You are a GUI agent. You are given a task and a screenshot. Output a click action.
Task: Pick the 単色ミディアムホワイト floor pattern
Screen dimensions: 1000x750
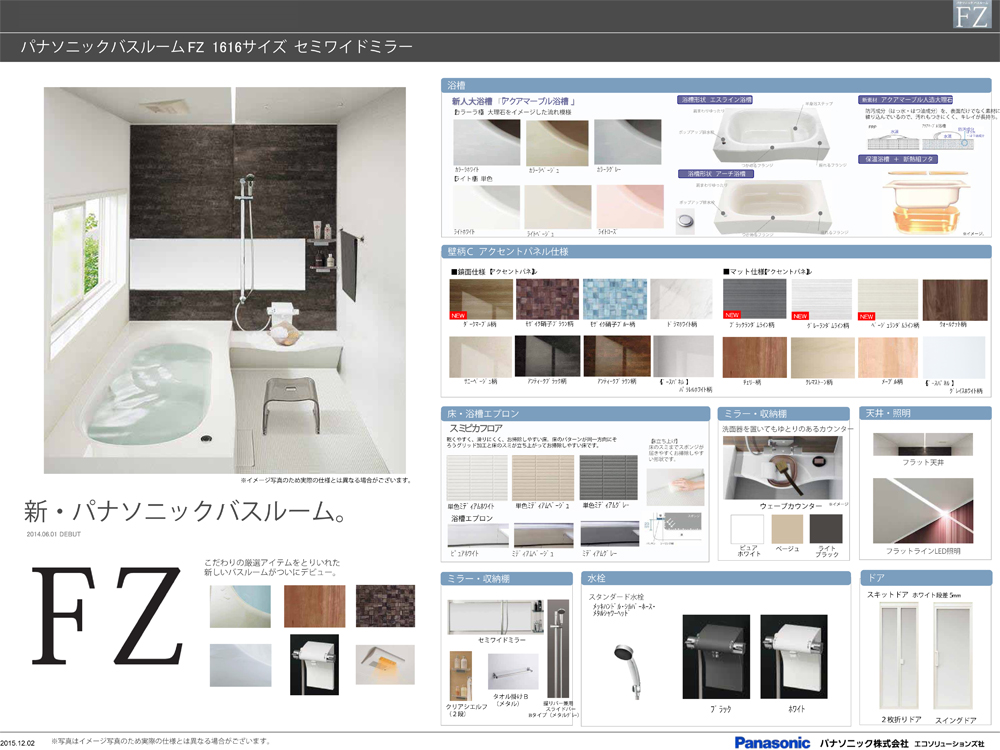[x=477, y=478]
